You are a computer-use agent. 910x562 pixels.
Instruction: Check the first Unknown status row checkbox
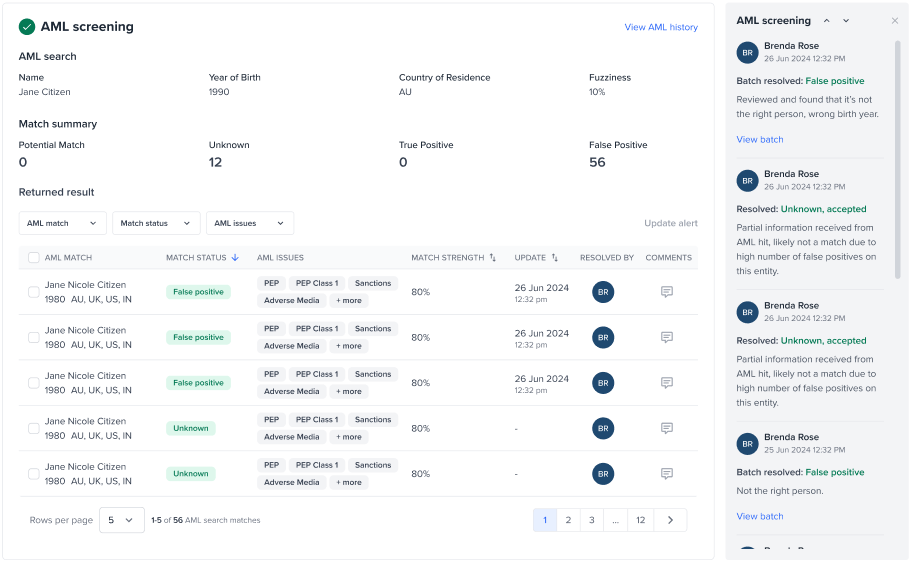[x=34, y=428]
